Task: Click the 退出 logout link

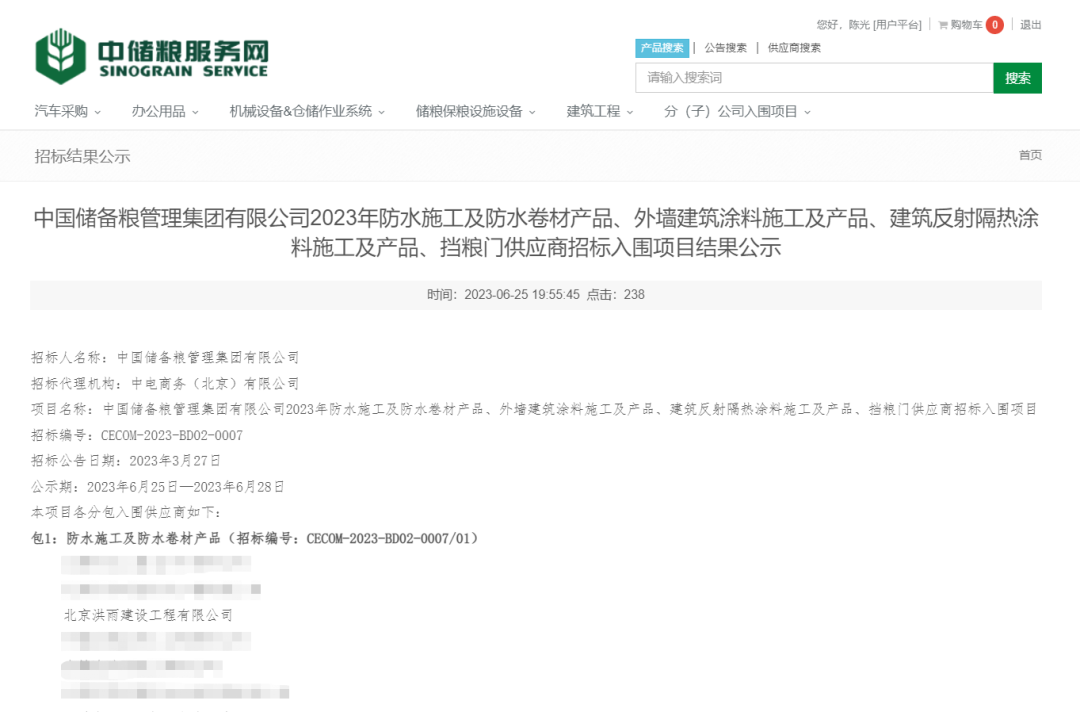Action: point(1030,25)
